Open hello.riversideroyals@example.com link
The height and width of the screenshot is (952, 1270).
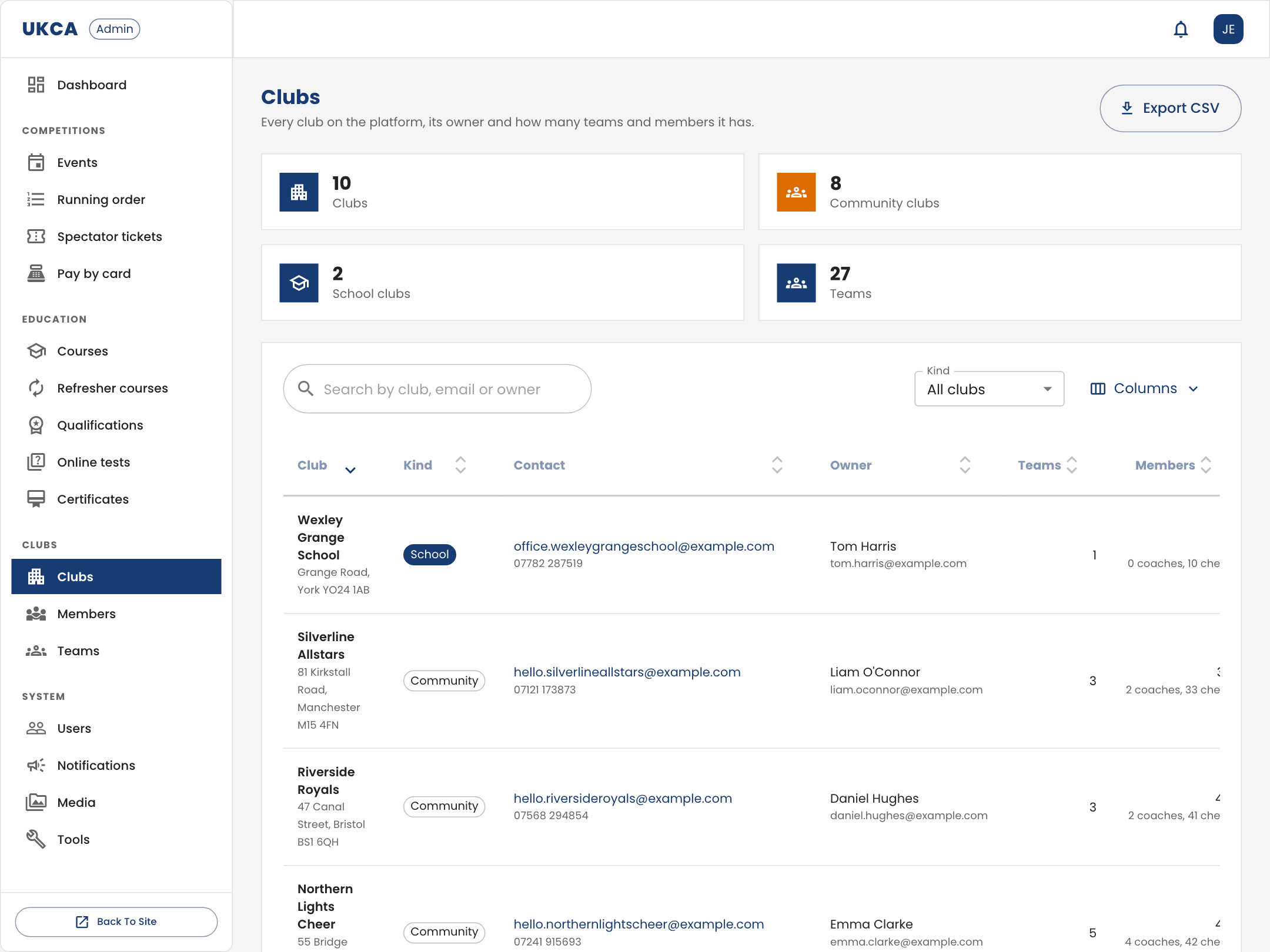tap(623, 798)
